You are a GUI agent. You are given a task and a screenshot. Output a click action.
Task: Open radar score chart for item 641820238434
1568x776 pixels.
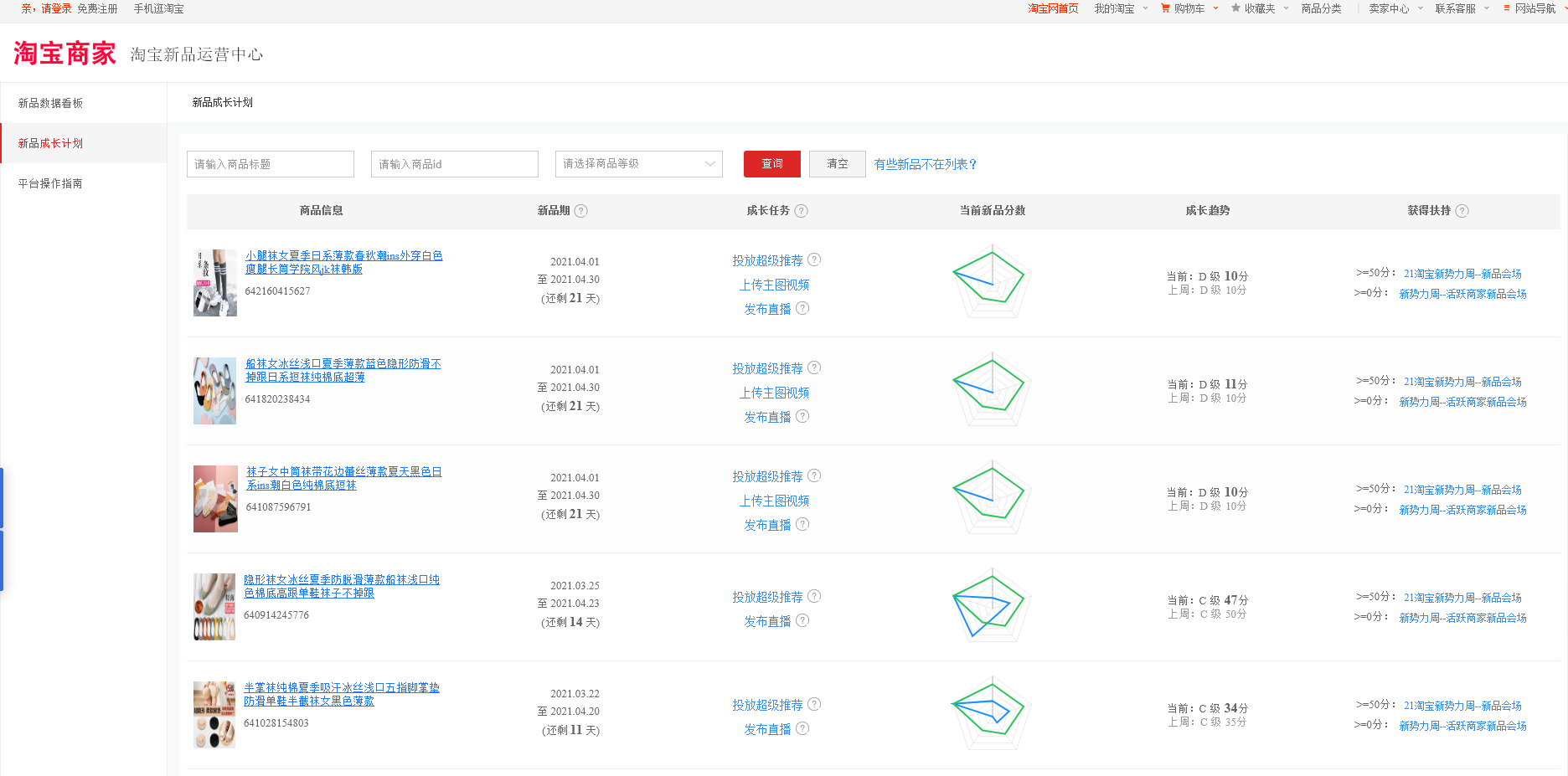[x=992, y=390]
